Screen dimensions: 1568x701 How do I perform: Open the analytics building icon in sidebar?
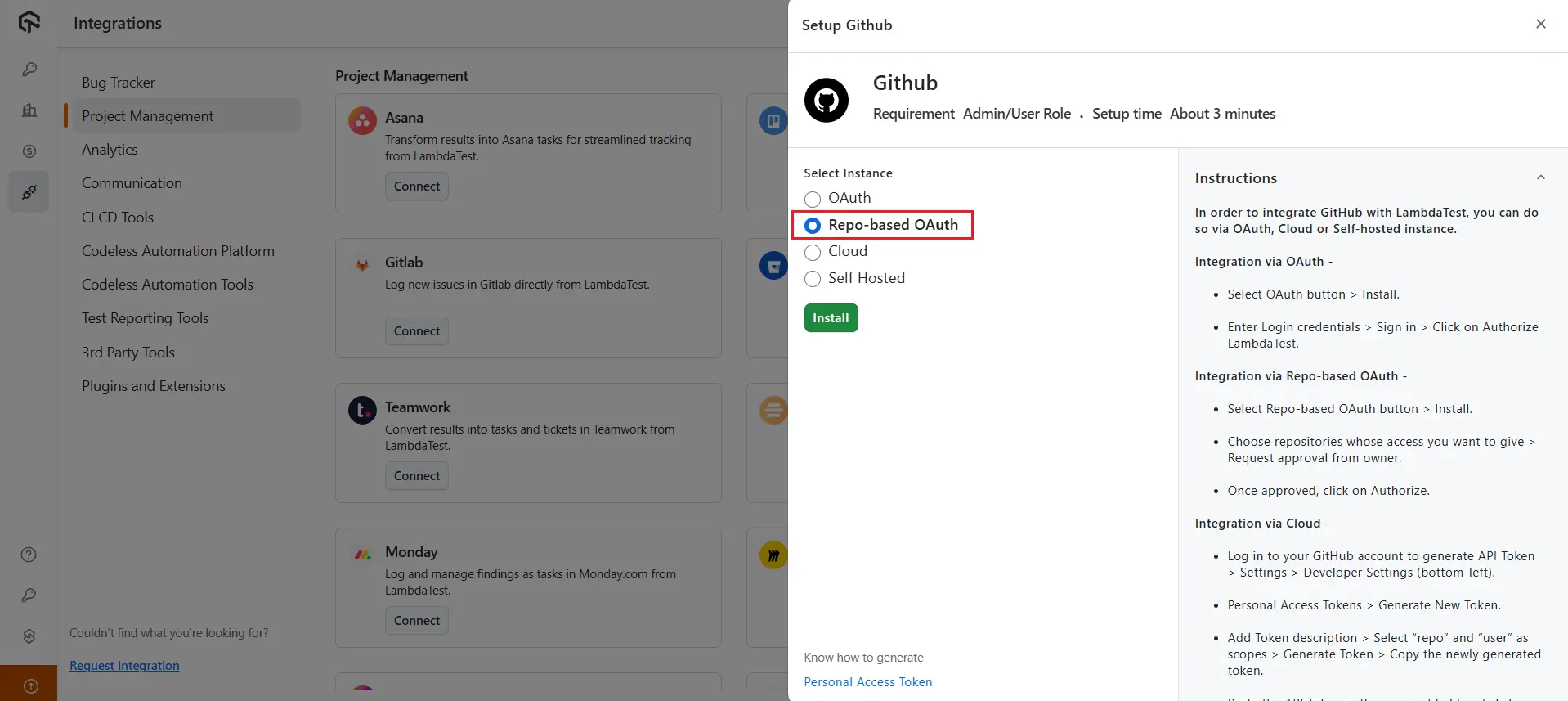pos(29,110)
